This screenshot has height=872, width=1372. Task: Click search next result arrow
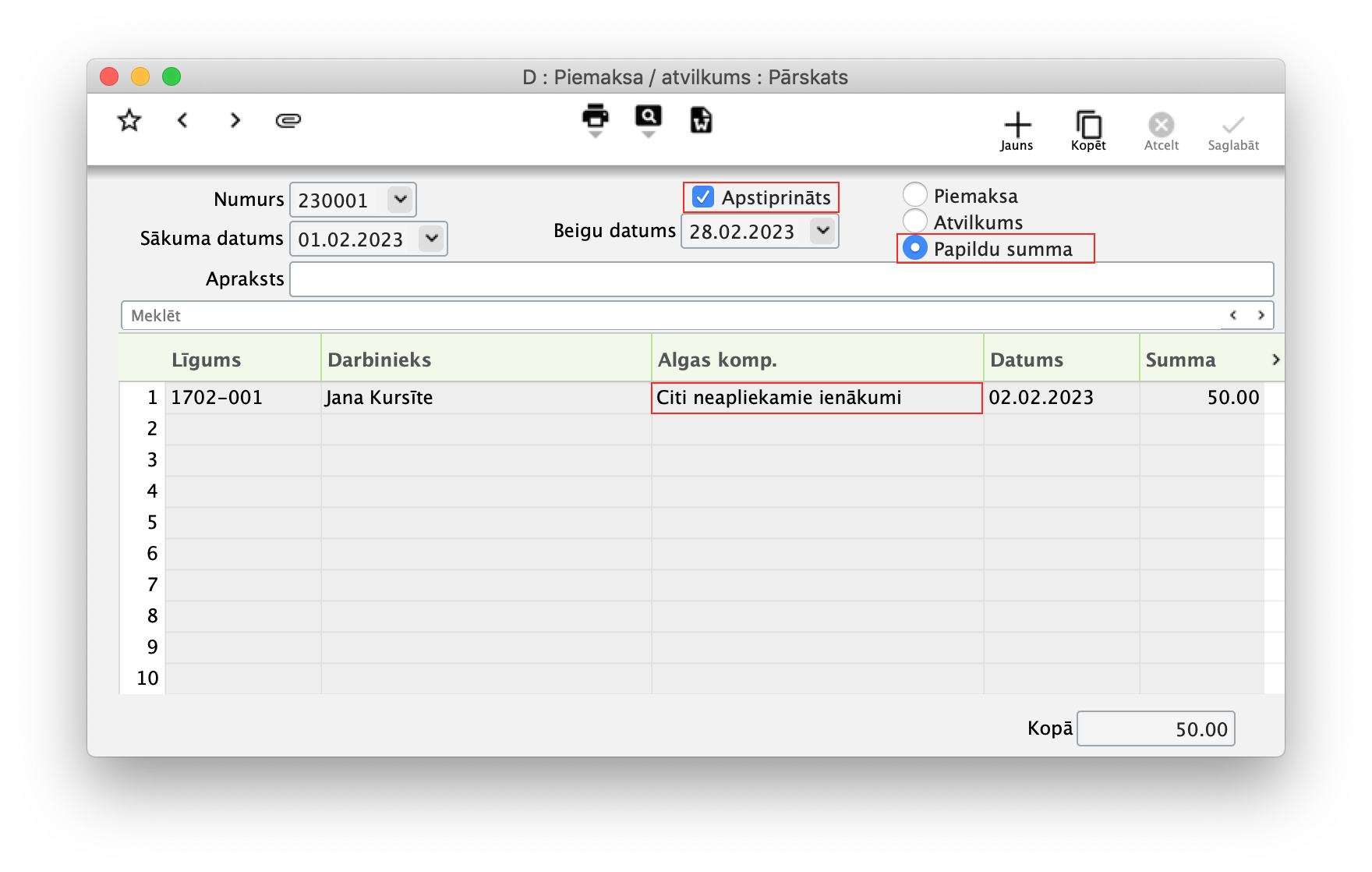[x=1261, y=315]
